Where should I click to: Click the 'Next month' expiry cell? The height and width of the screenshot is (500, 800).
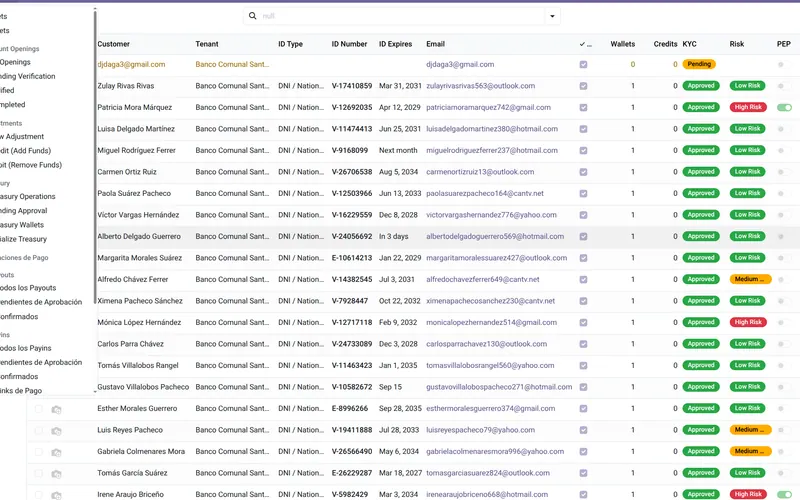pyautogui.click(x=398, y=151)
